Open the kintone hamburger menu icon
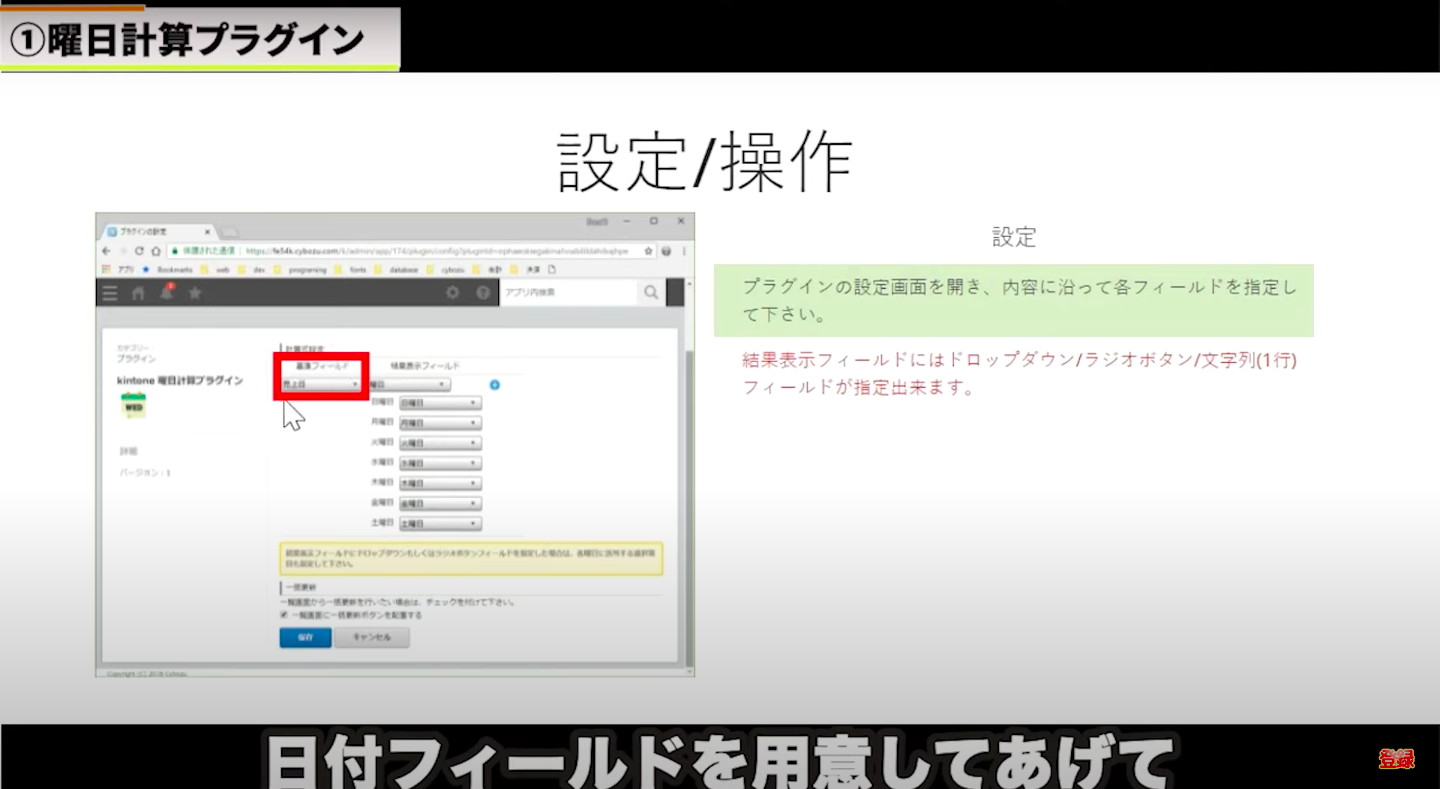The image size is (1440, 789). [110, 293]
